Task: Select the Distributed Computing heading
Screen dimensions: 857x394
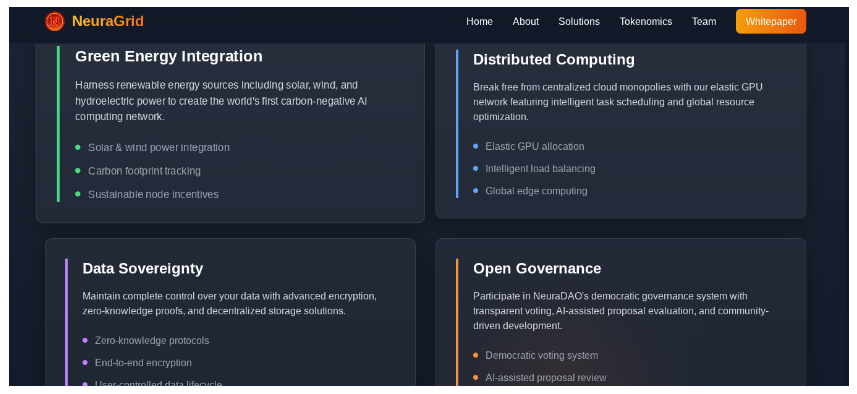Action: click(x=554, y=60)
